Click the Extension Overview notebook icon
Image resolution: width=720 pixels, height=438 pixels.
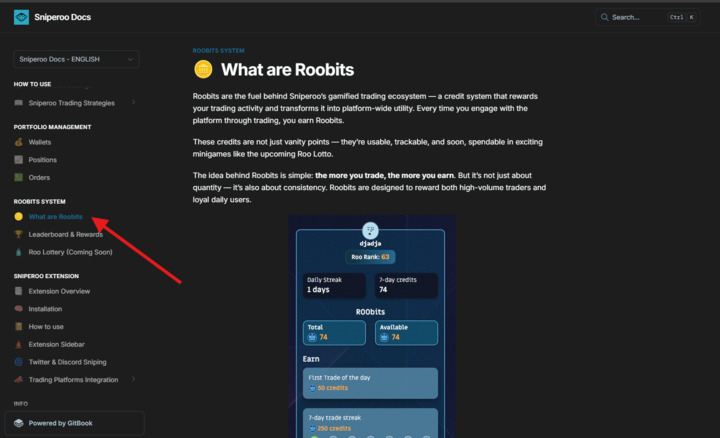(x=18, y=291)
